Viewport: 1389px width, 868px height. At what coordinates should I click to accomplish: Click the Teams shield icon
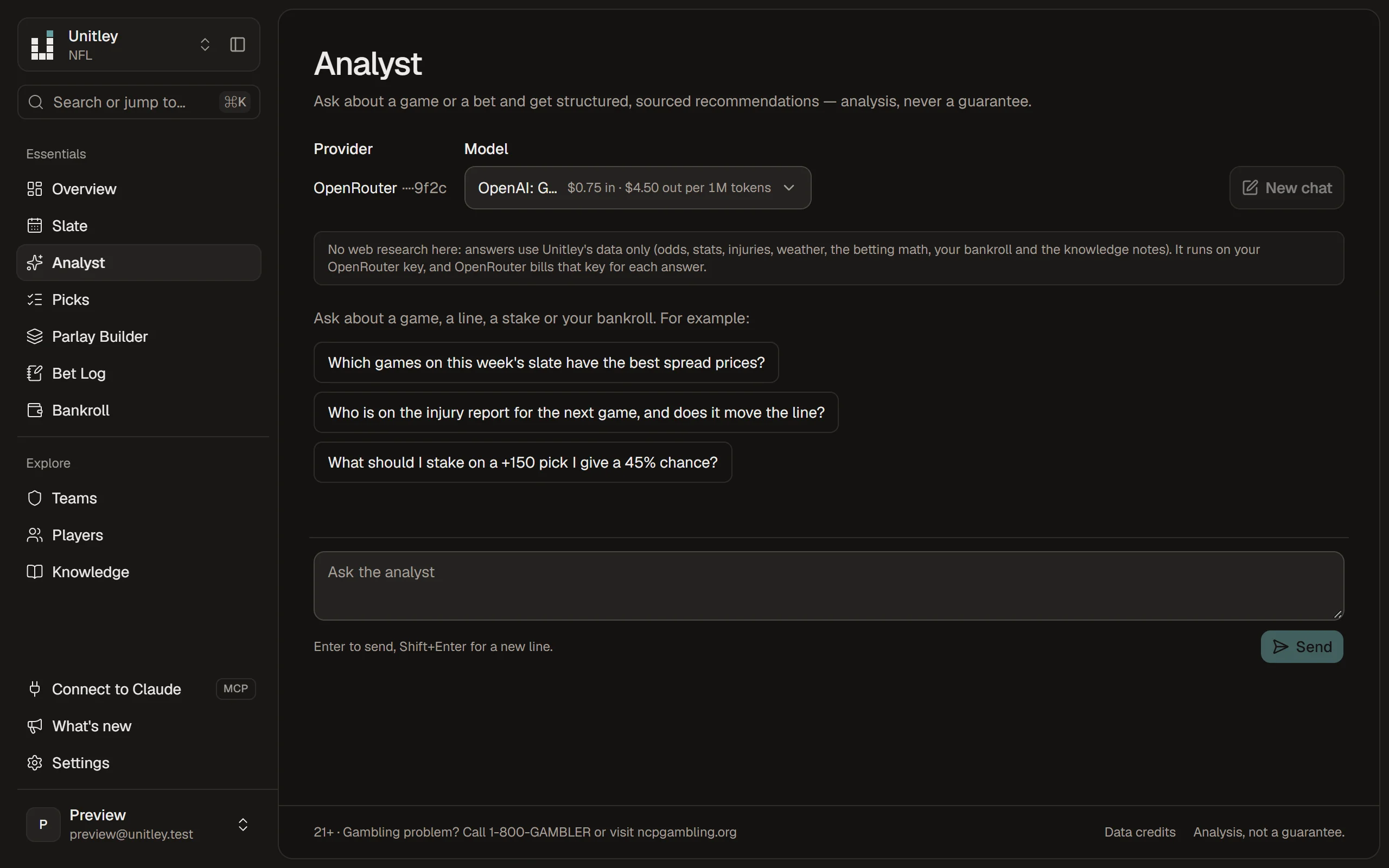[34, 497]
